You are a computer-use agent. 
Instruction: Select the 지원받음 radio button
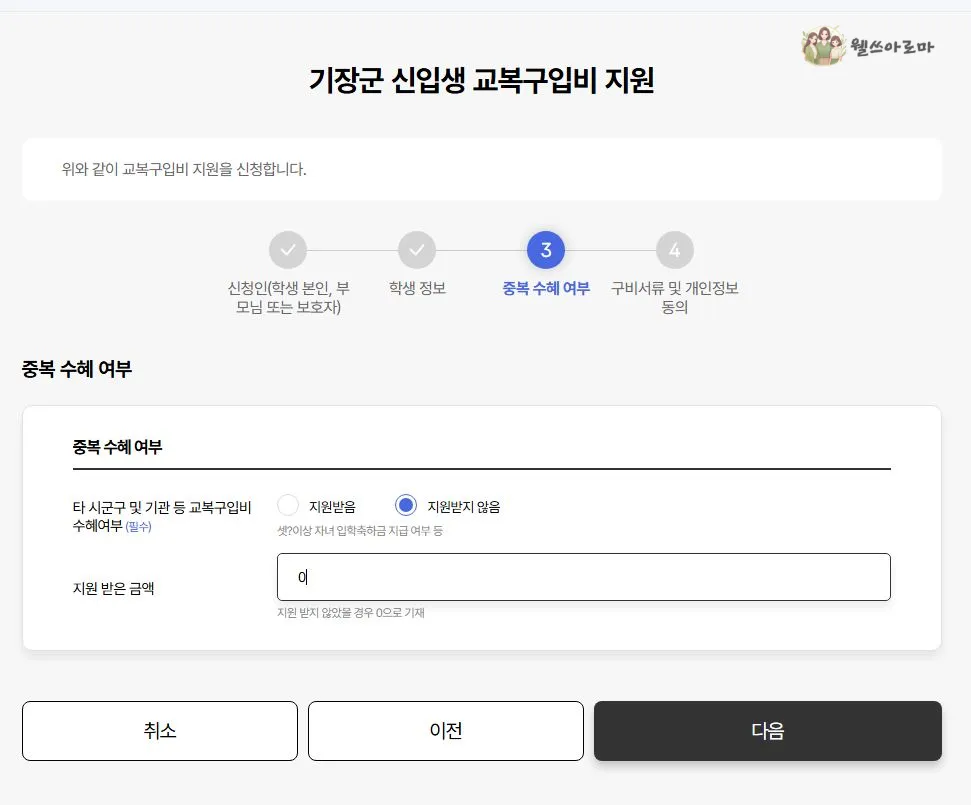(x=288, y=505)
